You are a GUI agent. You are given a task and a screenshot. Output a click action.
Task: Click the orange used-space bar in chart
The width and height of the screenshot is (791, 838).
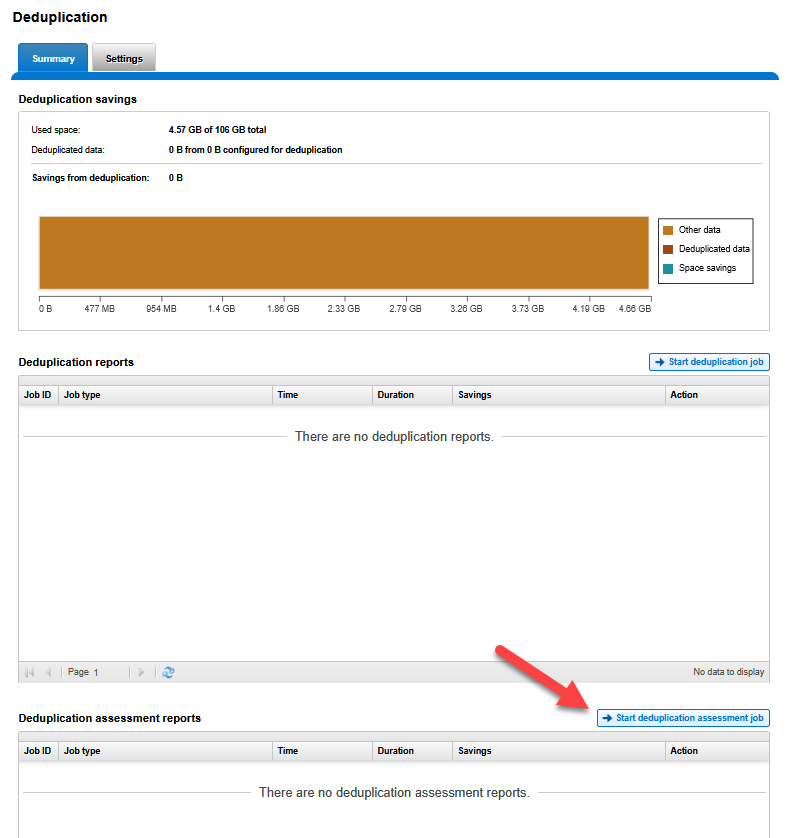point(344,255)
